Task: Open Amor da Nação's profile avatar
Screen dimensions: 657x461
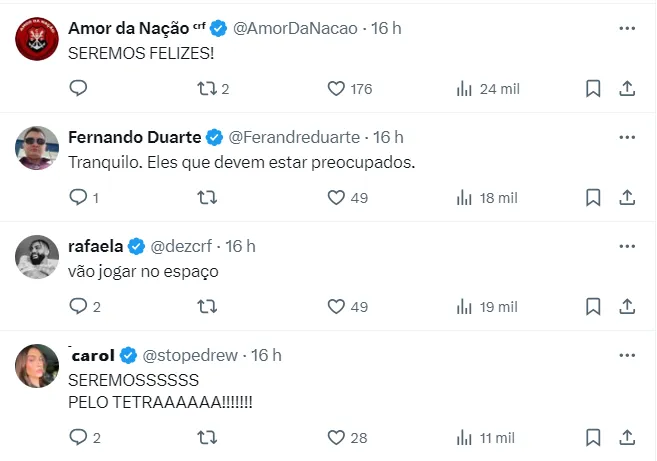Action: click(x=36, y=41)
